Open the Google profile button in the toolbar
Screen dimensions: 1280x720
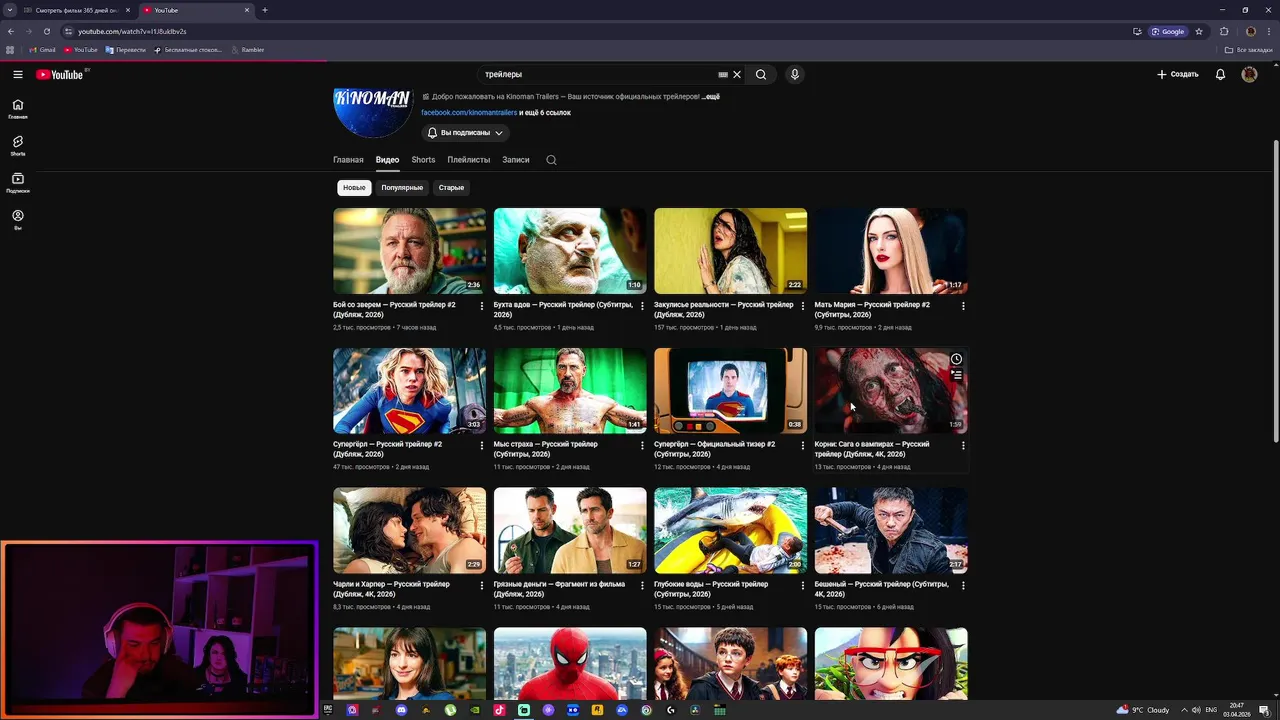(1168, 31)
